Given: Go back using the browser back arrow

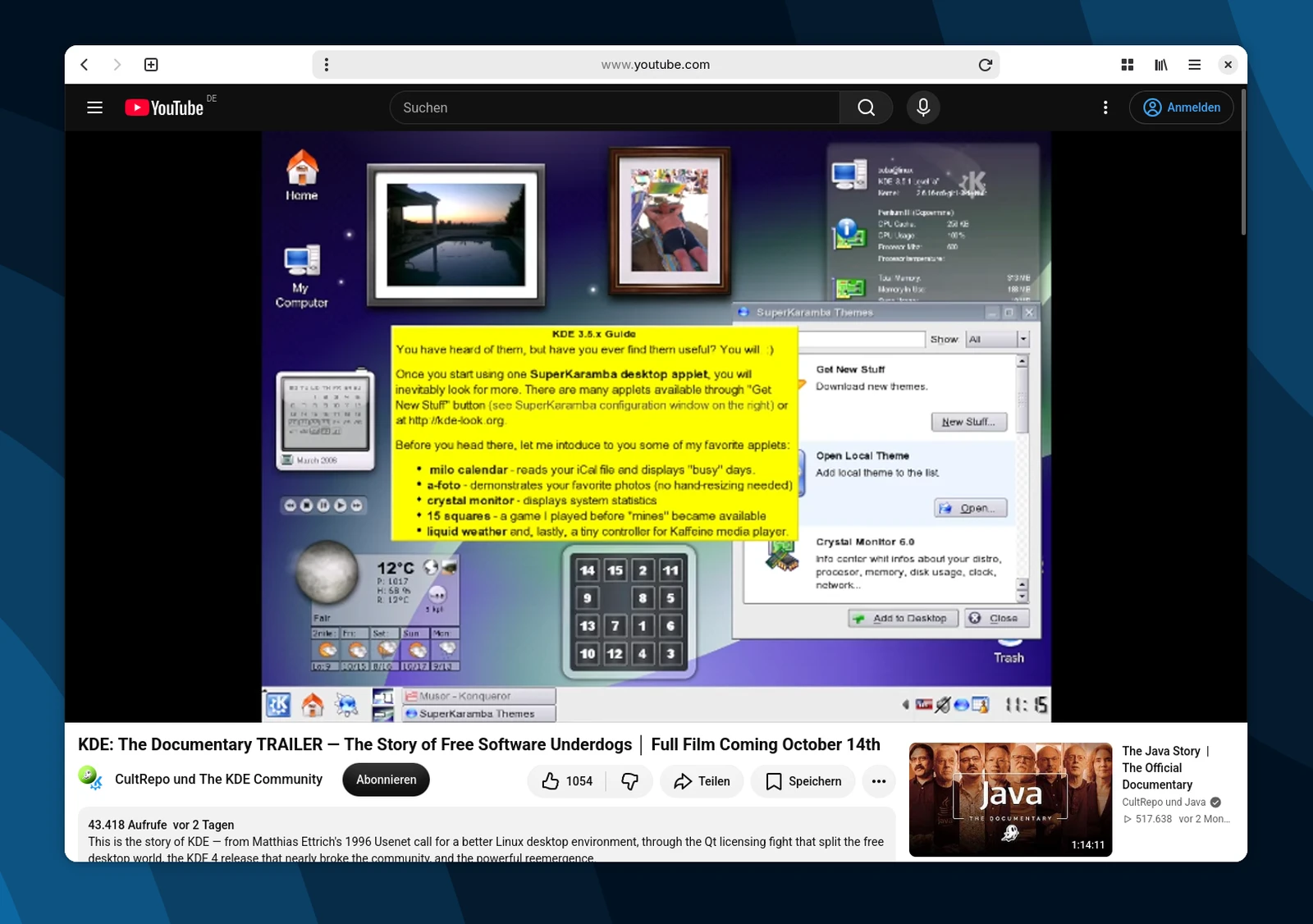Looking at the screenshot, I should pyautogui.click(x=85, y=65).
